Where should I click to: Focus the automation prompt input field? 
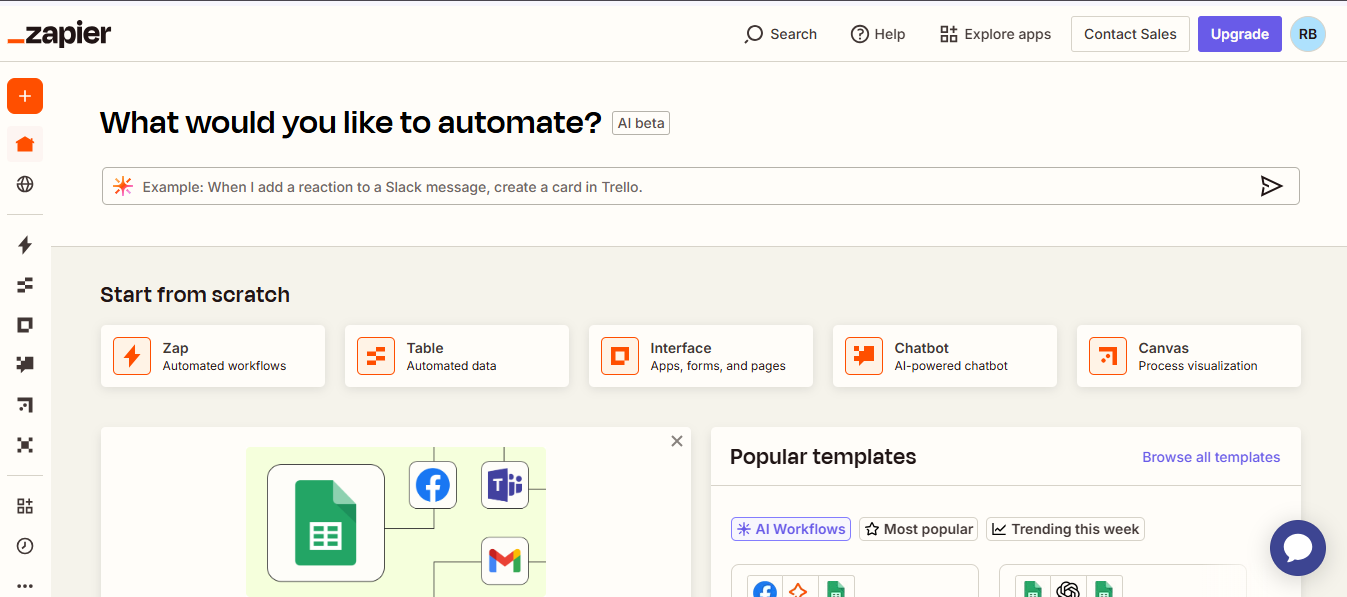tap(700, 186)
